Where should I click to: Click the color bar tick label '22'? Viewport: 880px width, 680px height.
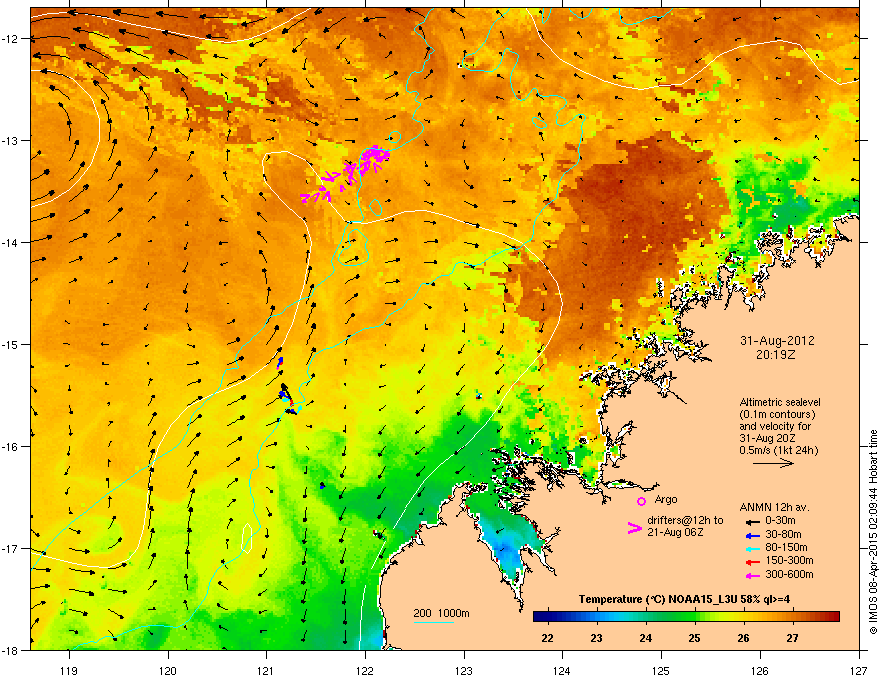click(547, 638)
